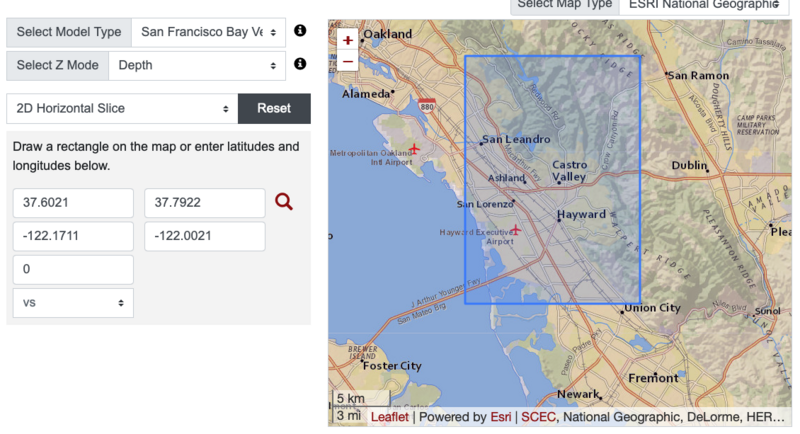Image resolution: width=800 pixels, height=434 pixels.
Task: Open the Select Model Type dropdown
Action: [208, 32]
